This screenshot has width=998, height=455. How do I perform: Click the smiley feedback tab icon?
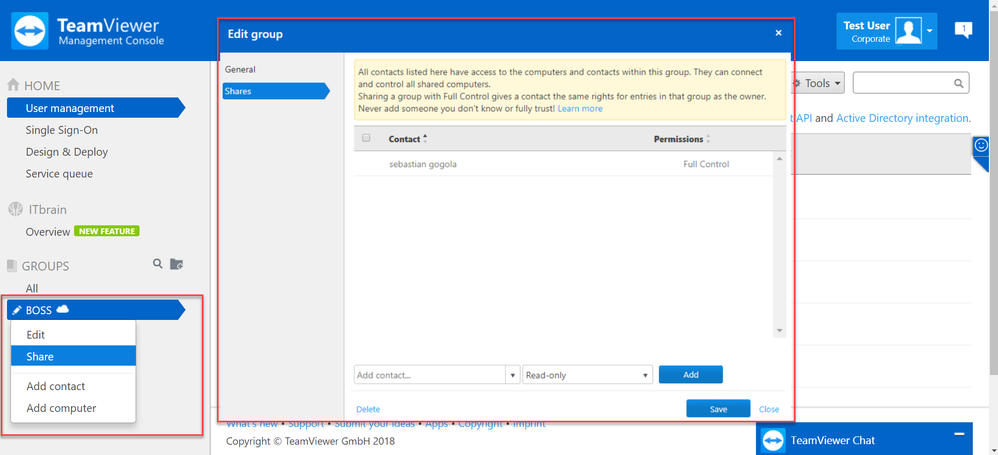[981, 146]
